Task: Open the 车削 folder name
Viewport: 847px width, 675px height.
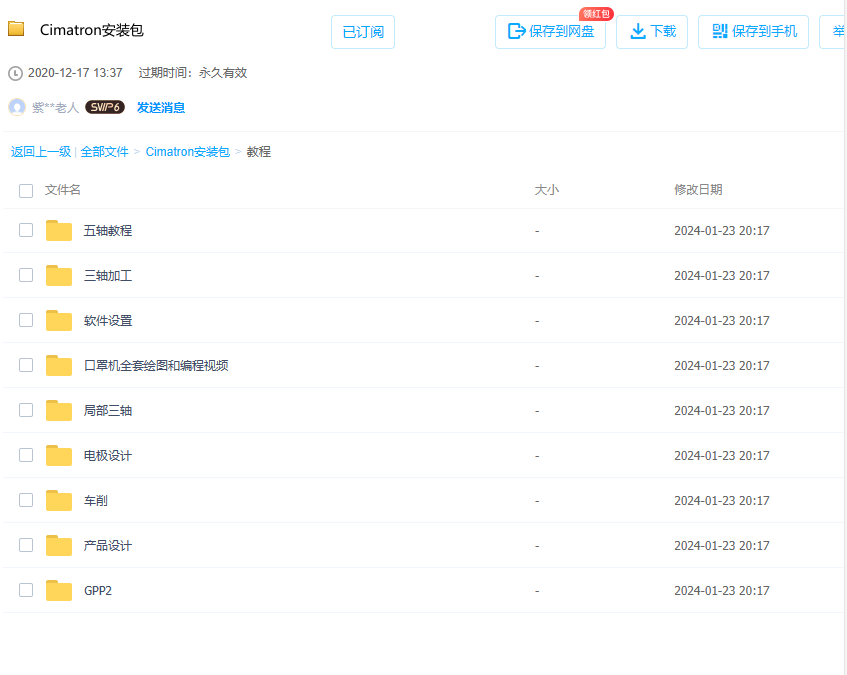Action: [96, 501]
